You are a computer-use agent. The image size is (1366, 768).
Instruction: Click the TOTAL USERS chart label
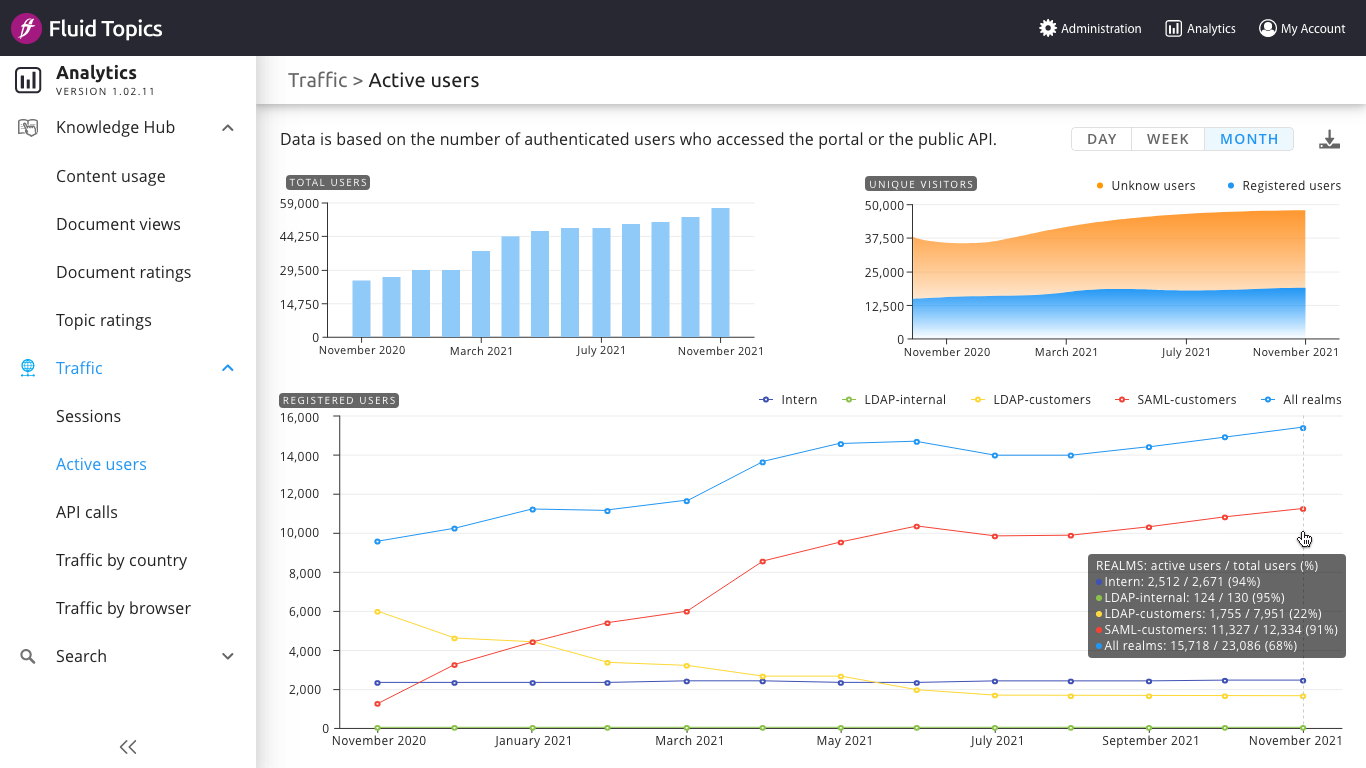pos(328,183)
